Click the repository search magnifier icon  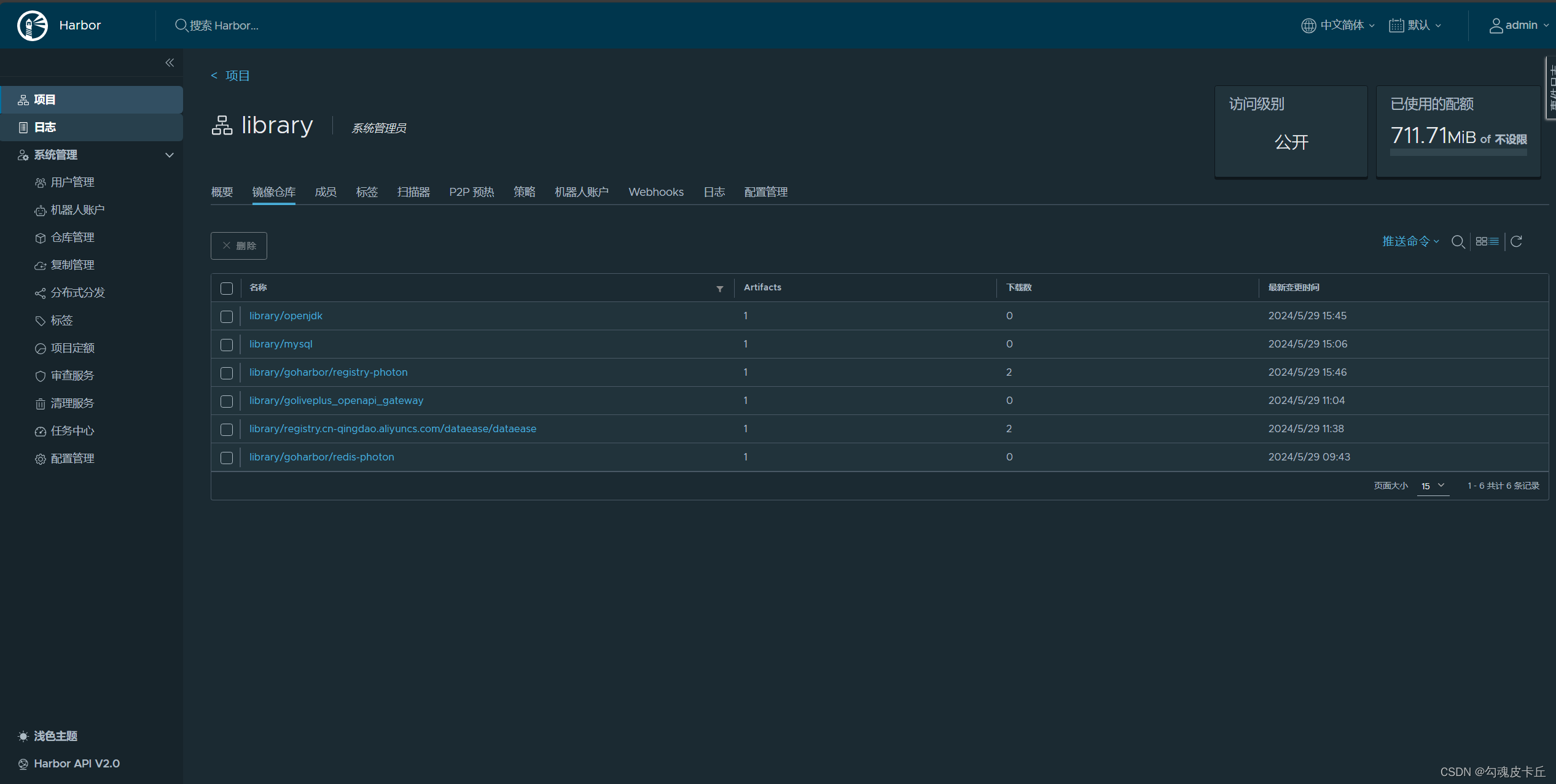[x=1458, y=241]
